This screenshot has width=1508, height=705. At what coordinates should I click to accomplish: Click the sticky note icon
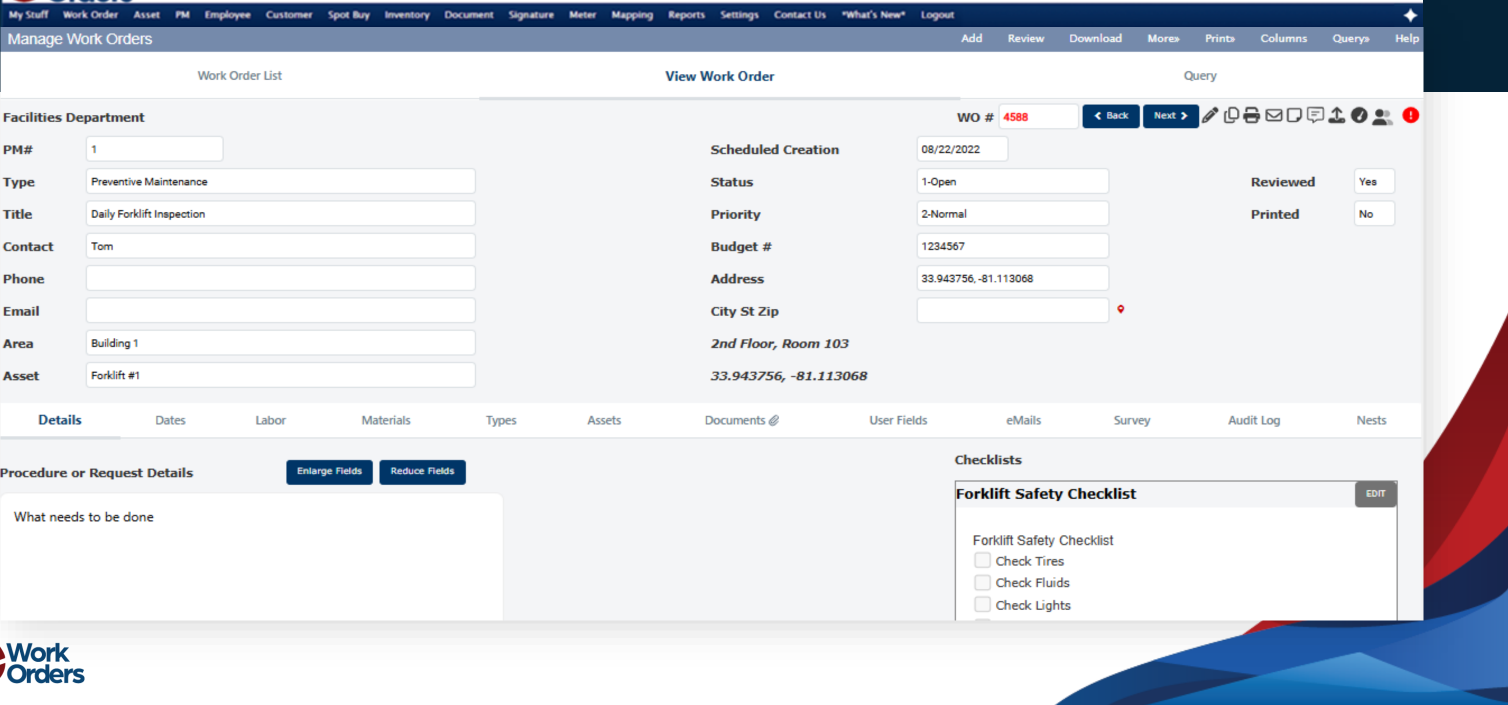[1294, 116]
